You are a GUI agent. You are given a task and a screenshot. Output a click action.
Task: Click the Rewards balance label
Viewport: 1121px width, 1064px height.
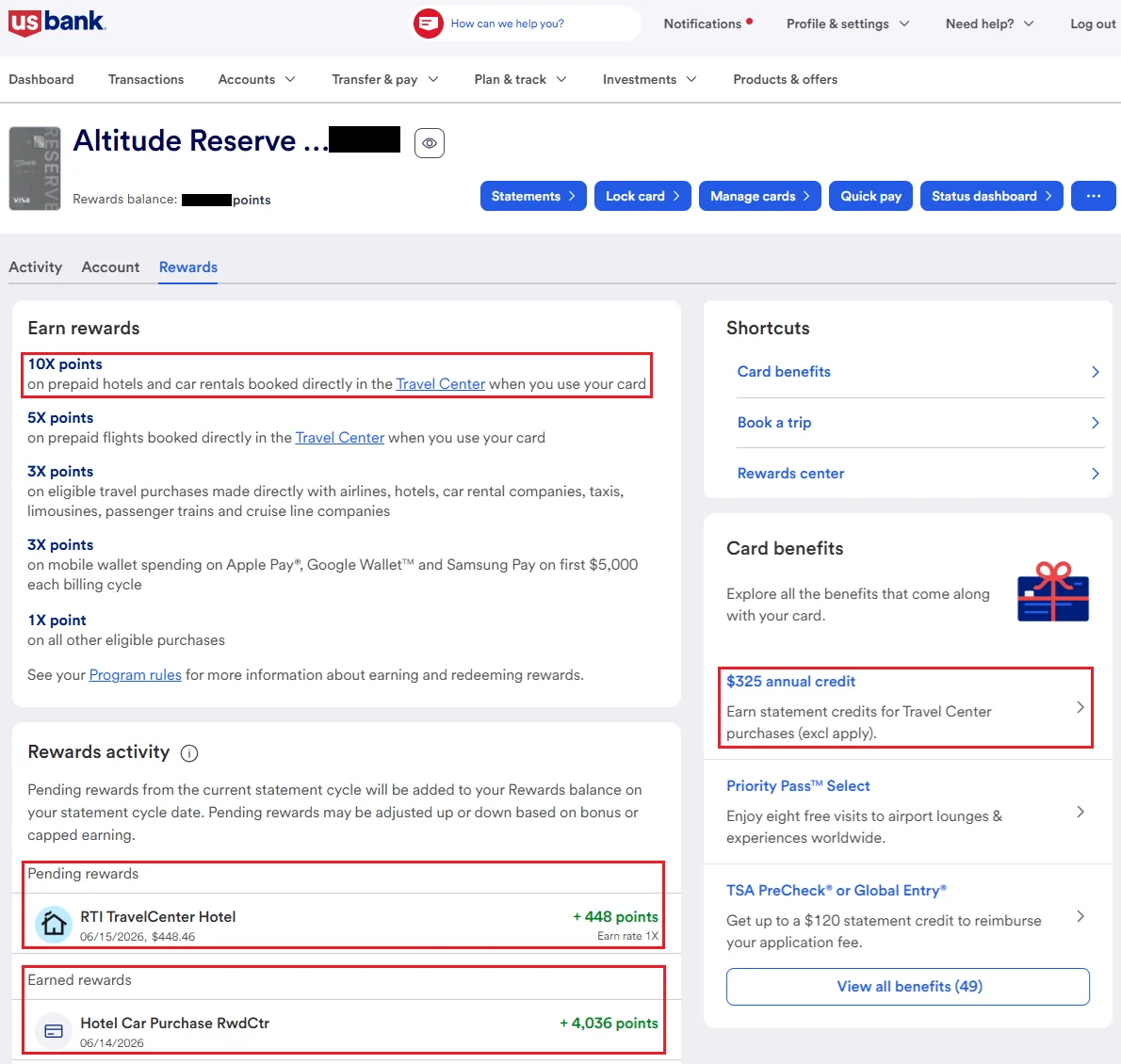(125, 199)
